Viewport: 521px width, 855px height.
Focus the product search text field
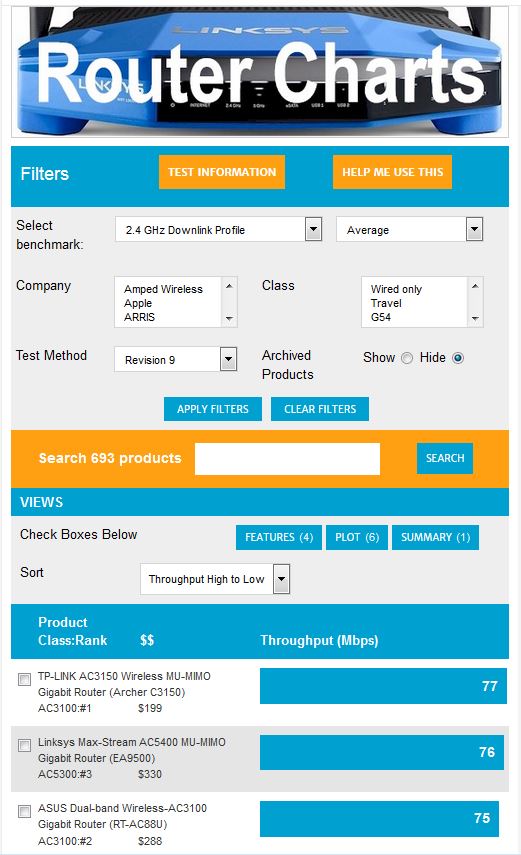pyautogui.click(x=288, y=459)
